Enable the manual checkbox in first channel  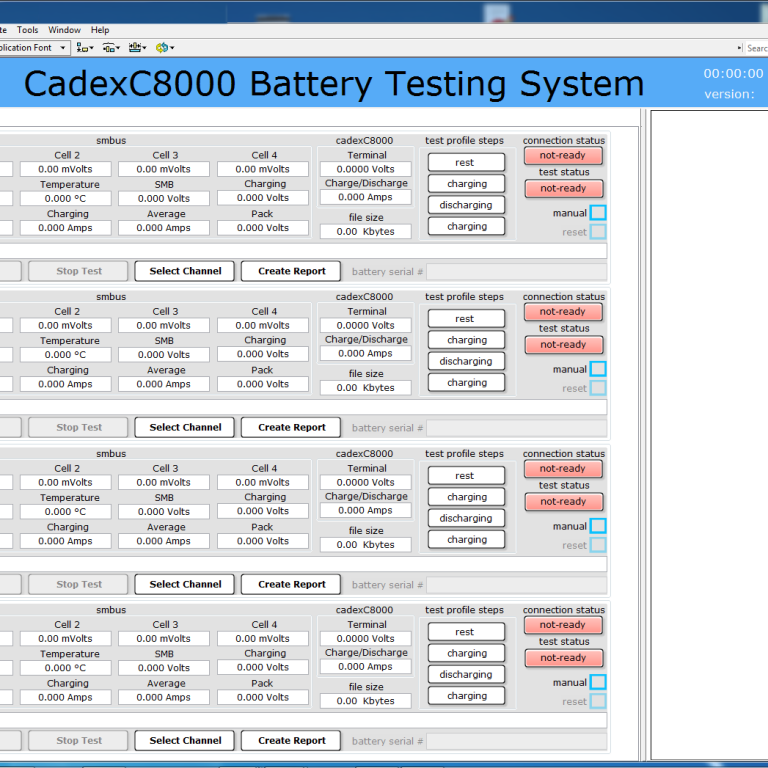point(598,213)
